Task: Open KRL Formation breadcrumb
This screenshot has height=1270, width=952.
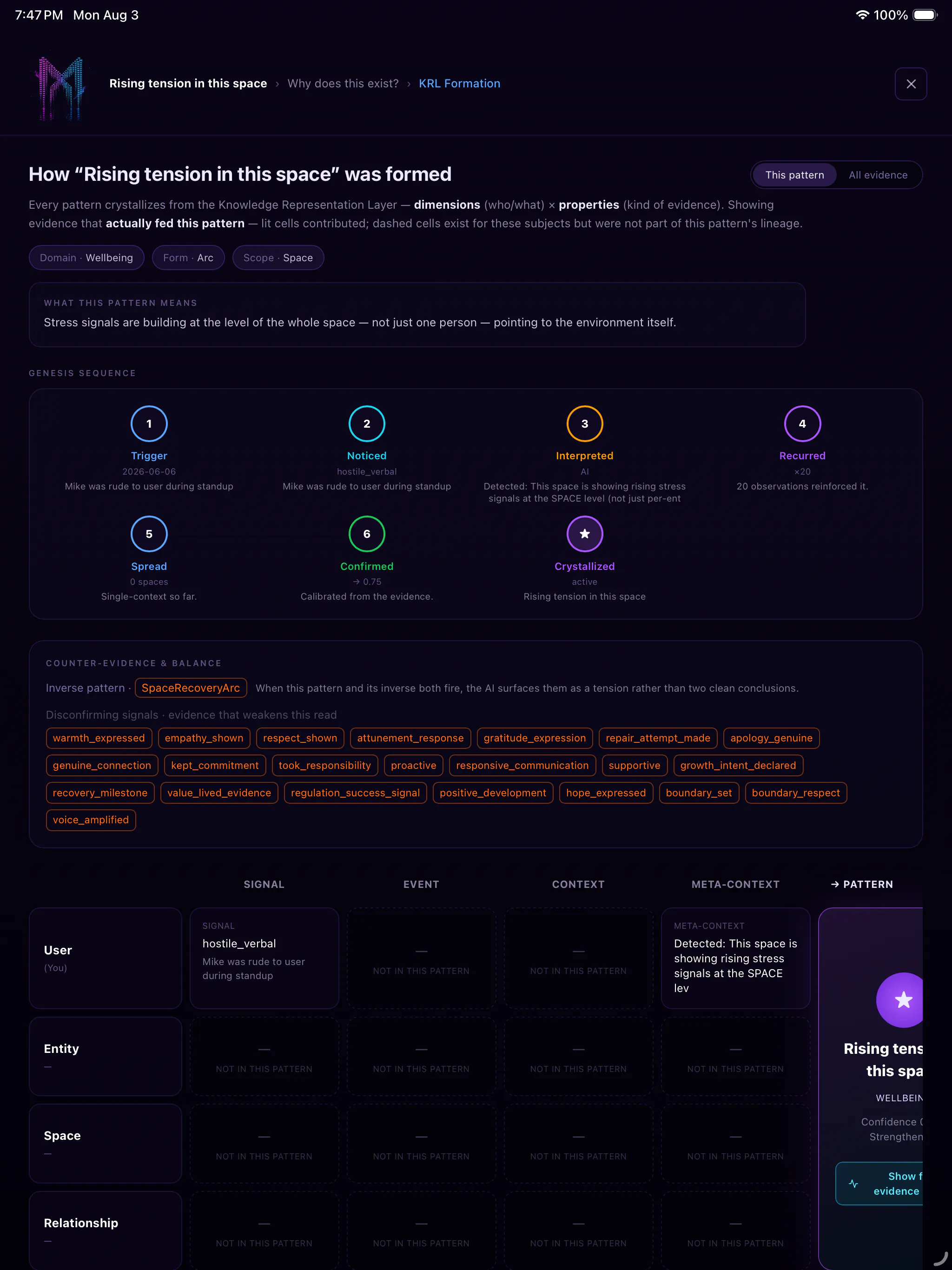Action: [459, 84]
